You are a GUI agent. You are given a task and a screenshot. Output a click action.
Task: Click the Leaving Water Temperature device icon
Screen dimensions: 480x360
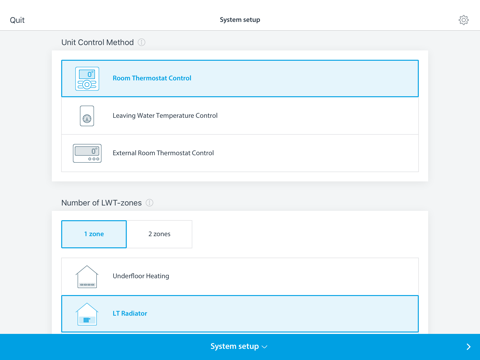click(87, 116)
